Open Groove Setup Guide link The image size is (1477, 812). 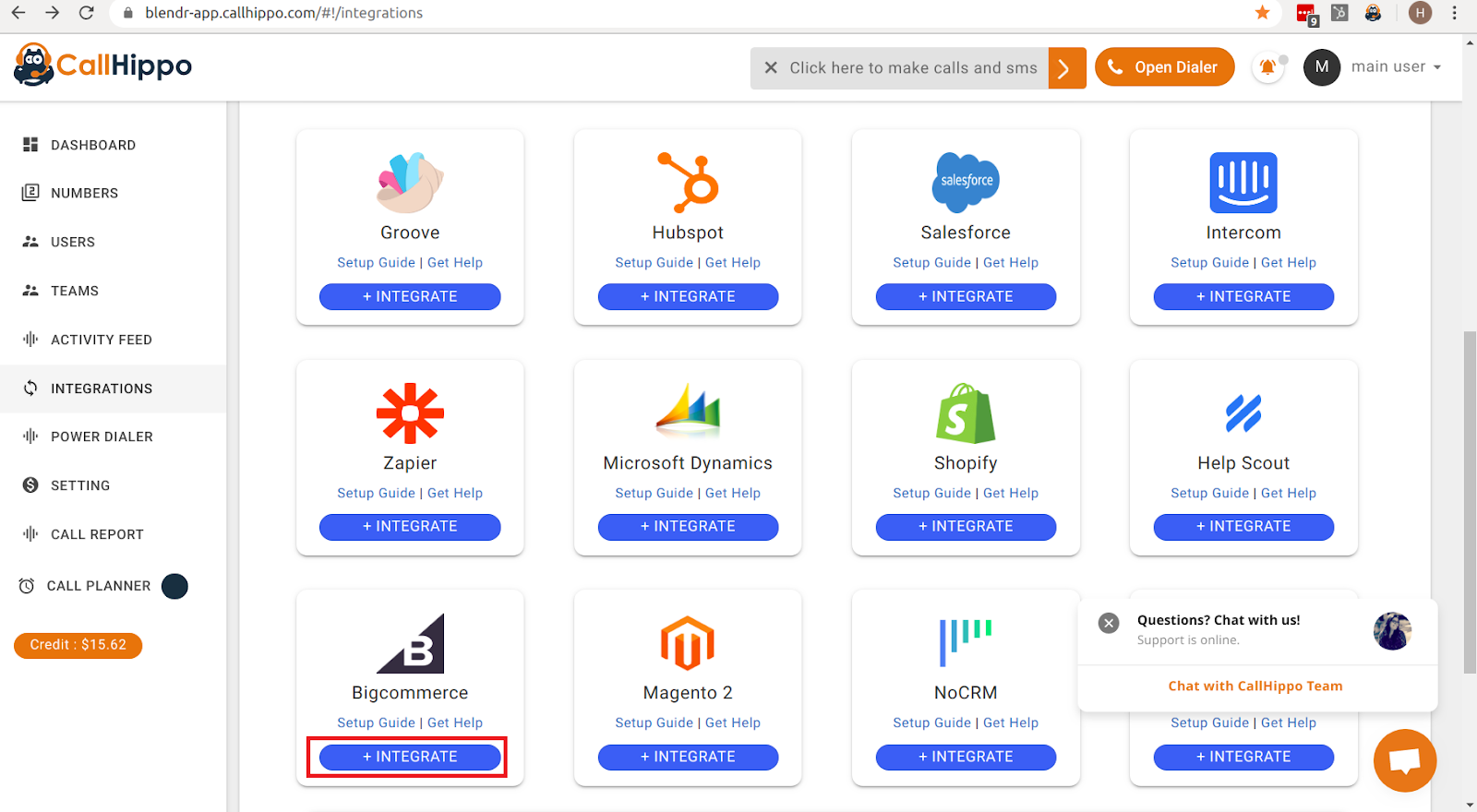(x=376, y=262)
